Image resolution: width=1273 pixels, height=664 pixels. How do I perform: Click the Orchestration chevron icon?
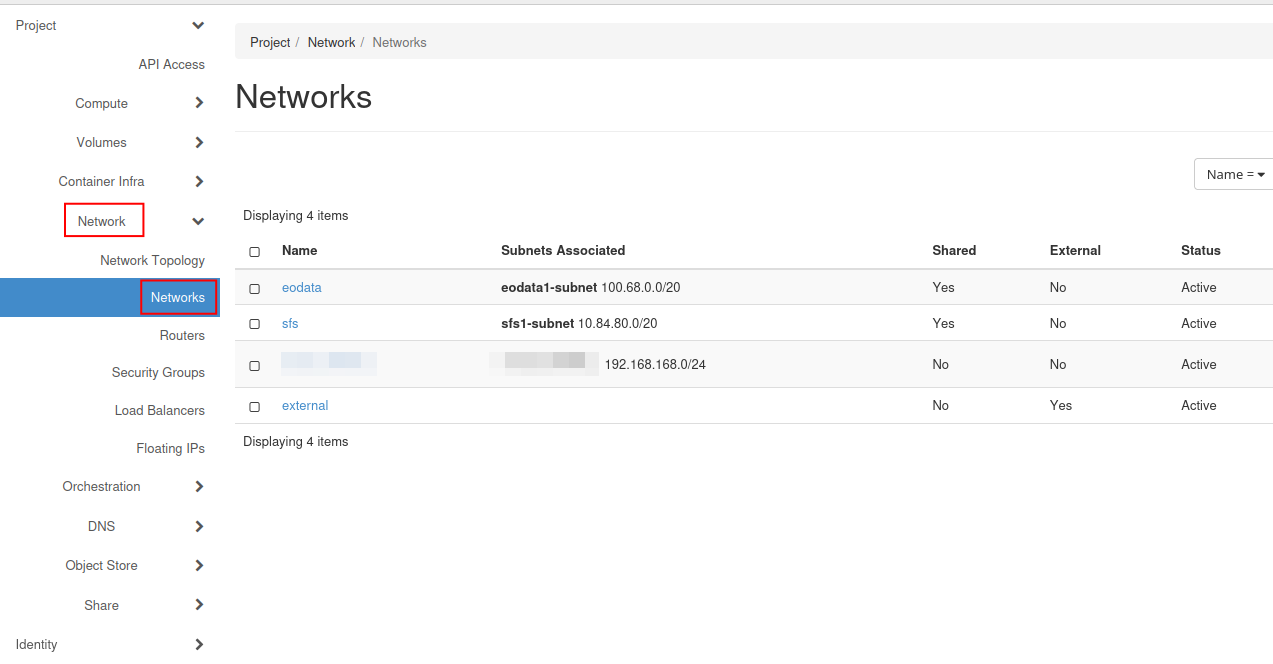pyautogui.click(x=199, y=487)
